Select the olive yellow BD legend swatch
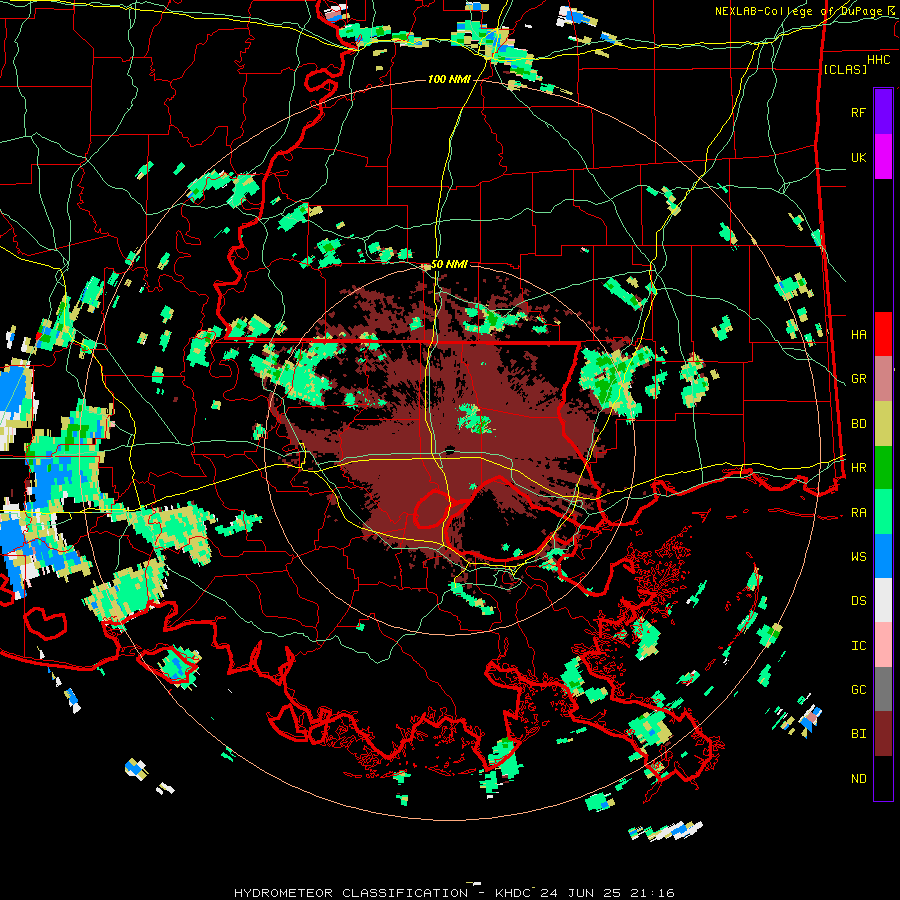The width and height of the screenshot is (900, 900). pos(883,424)
